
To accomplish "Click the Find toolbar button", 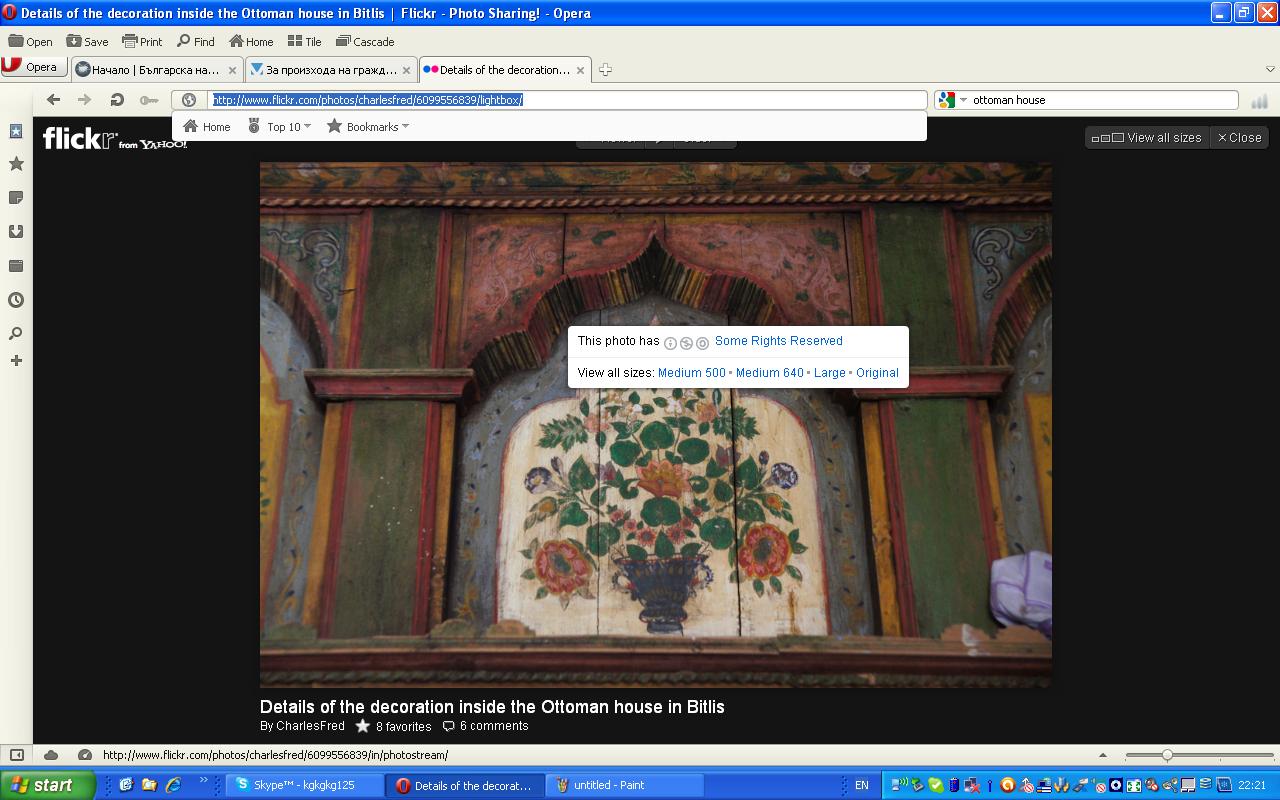I will click(x=196, y=42).
